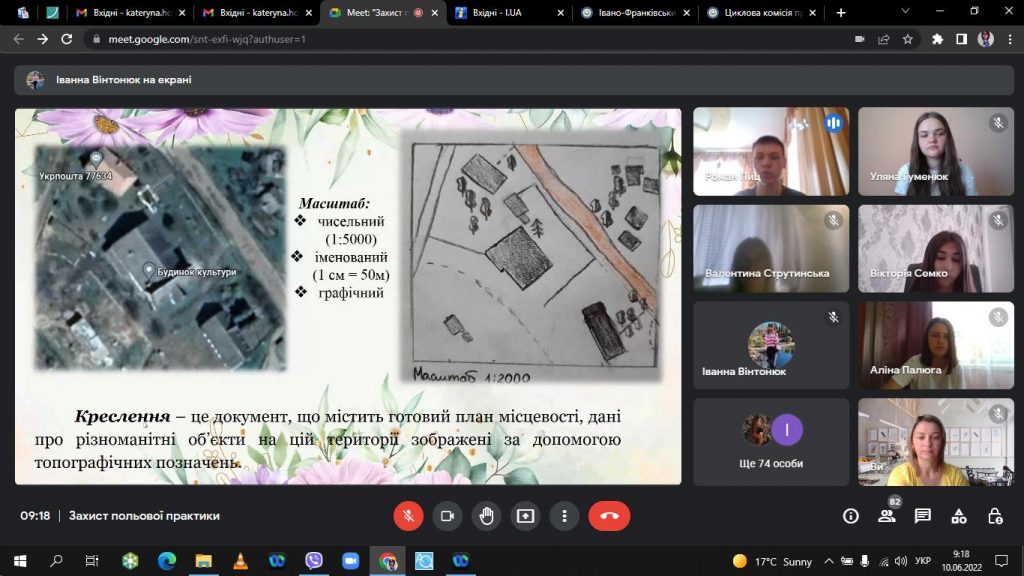Click the Present now screen share icon

[x=525, y=516]
